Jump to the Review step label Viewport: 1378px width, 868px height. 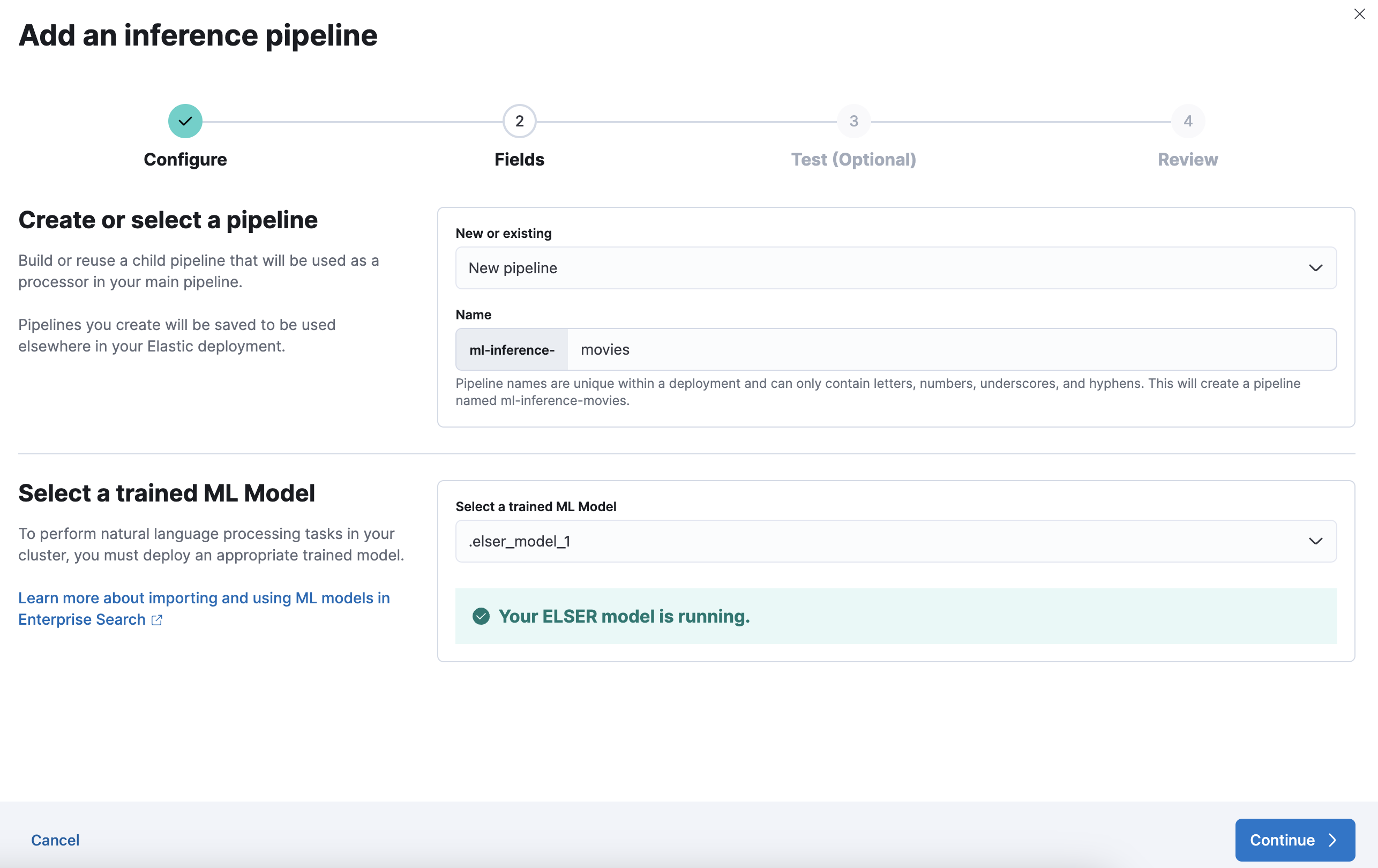point(1187,160)
